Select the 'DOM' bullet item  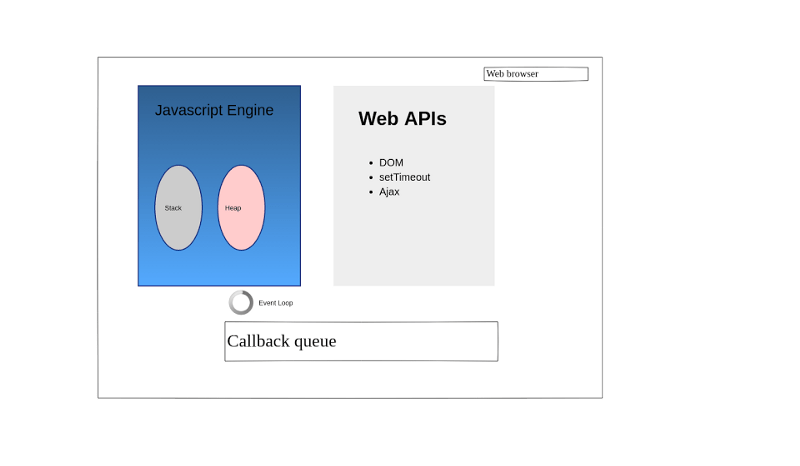(x=391, y=163)
